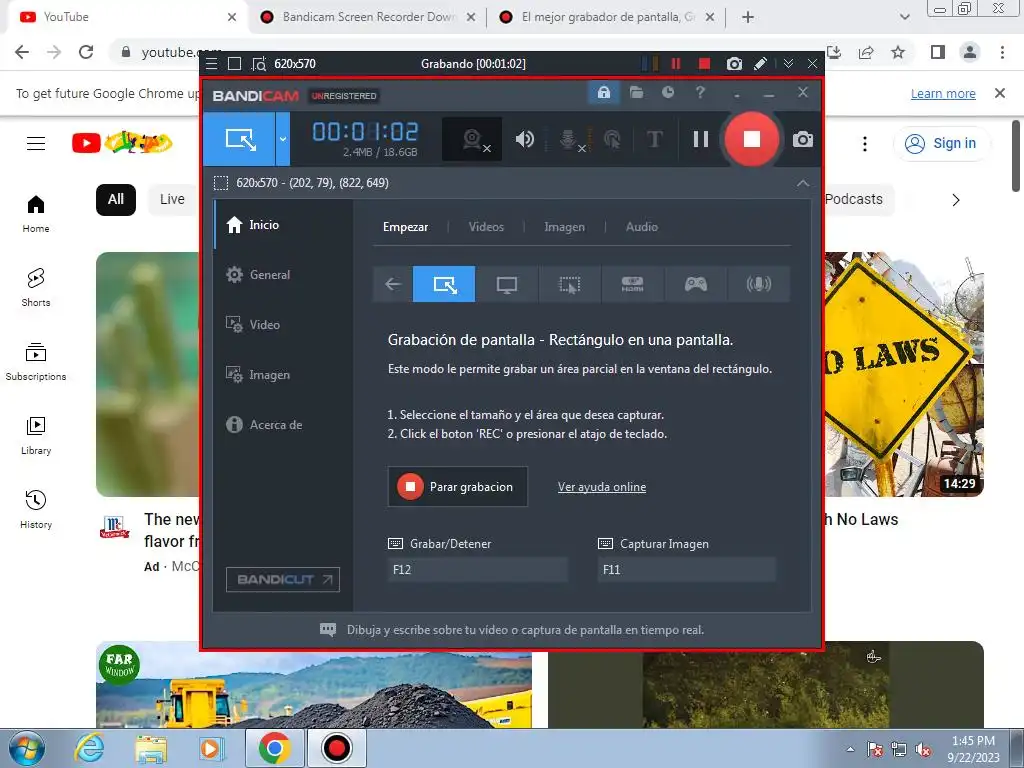1024x768 pixels.
Task: Click YouTube Sign in button
Action: 941,143
